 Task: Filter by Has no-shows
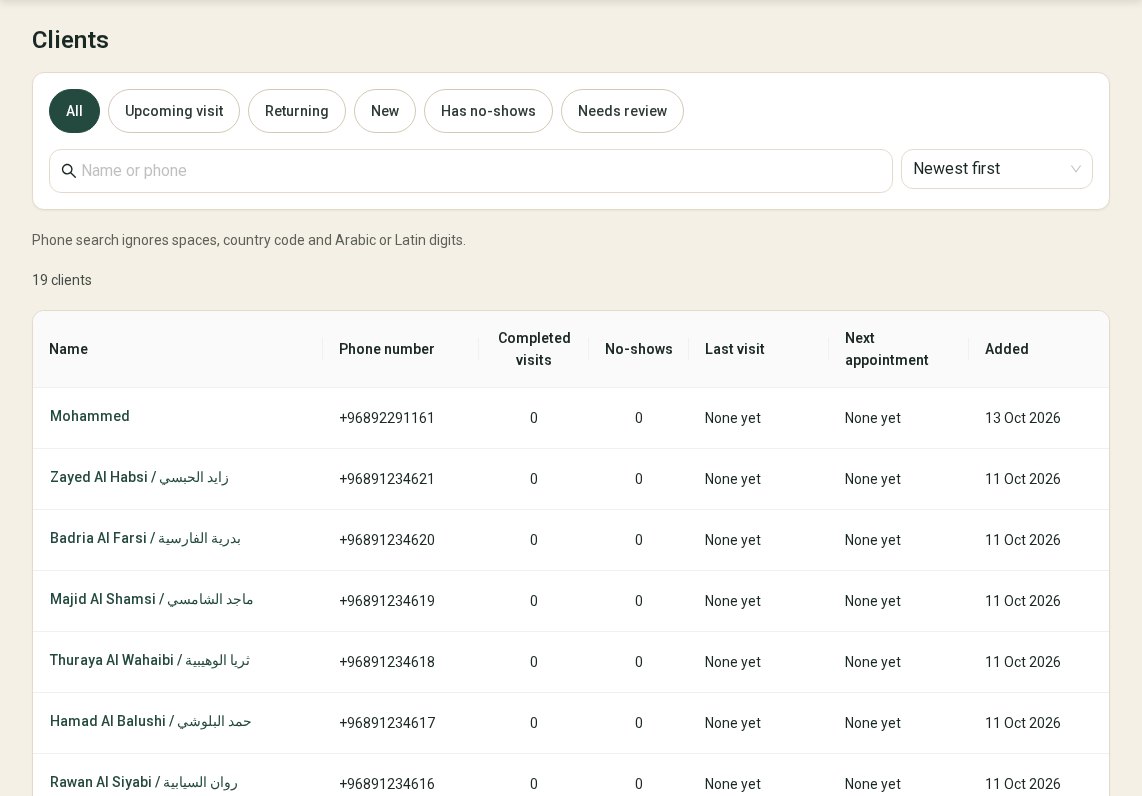488,111
